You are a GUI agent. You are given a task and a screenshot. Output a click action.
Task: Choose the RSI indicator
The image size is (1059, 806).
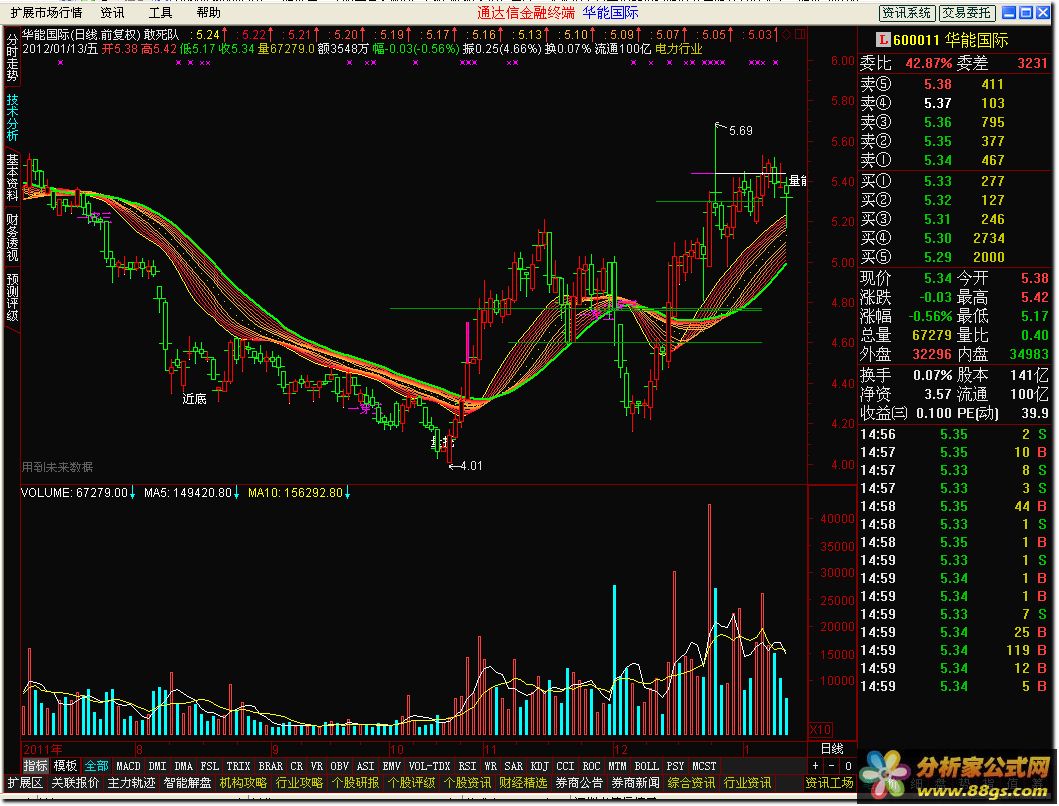(467, 766)
